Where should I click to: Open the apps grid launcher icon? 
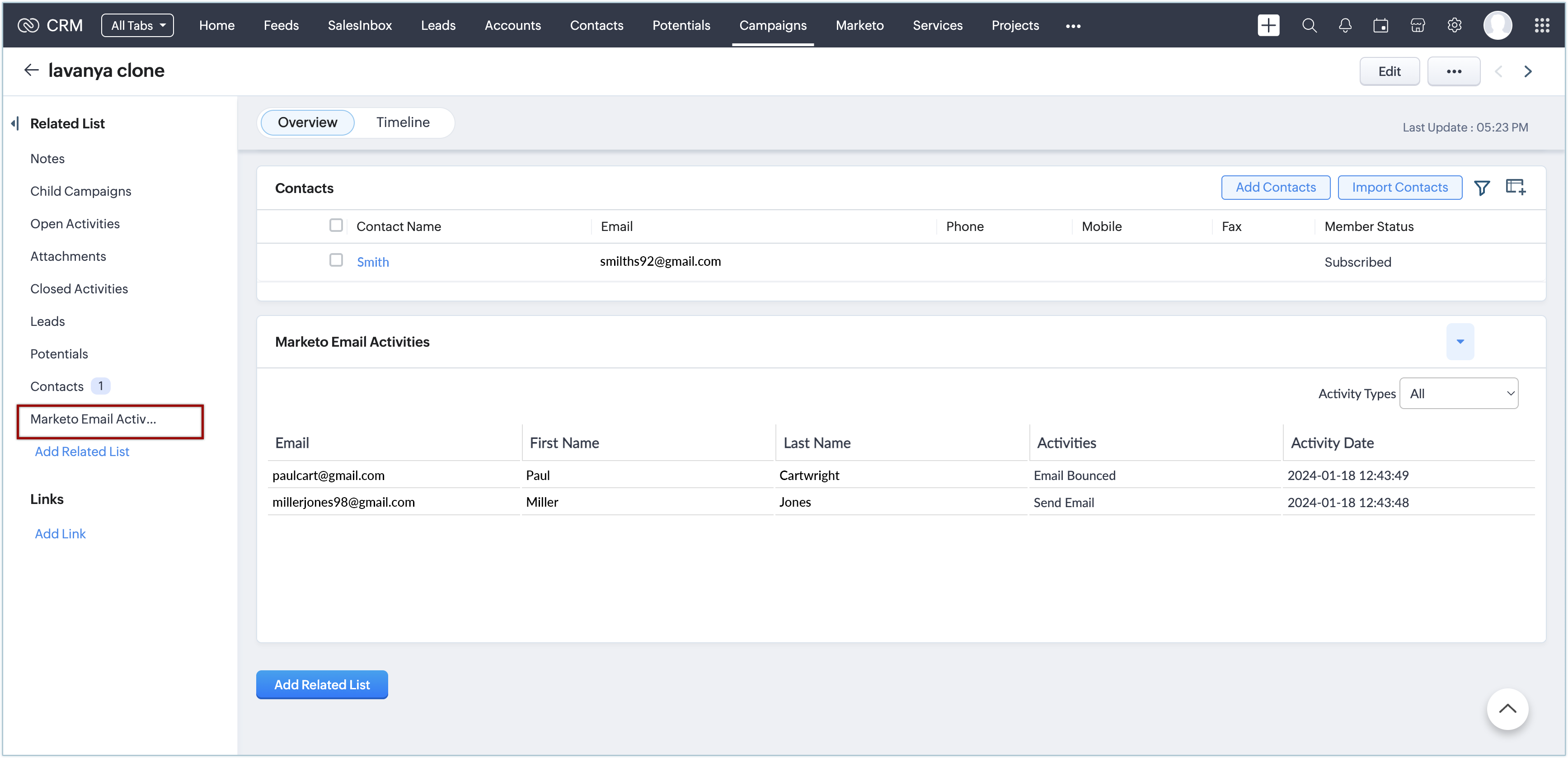[1542, 26]
